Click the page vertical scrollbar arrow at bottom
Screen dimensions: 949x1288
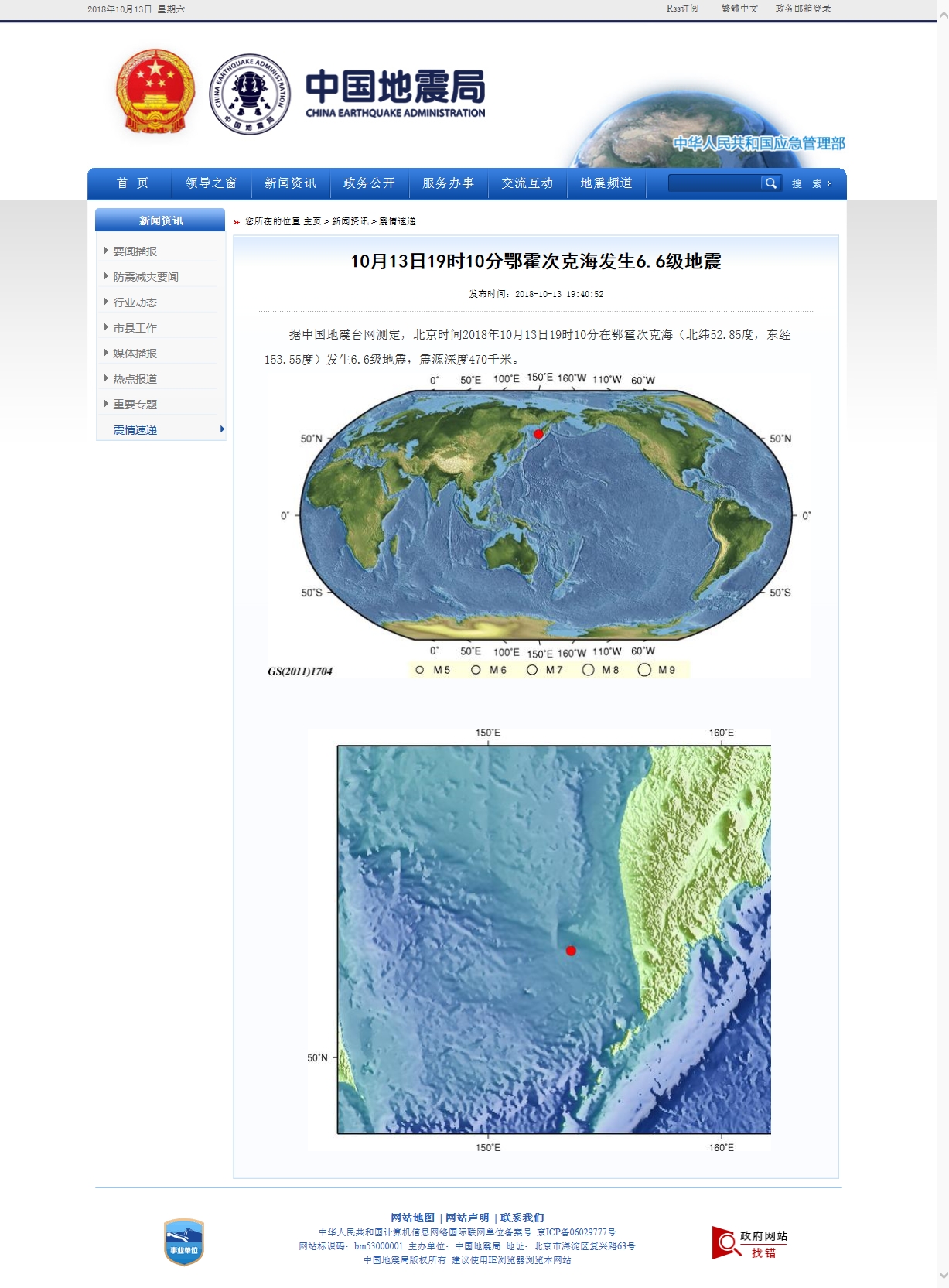943,1274
